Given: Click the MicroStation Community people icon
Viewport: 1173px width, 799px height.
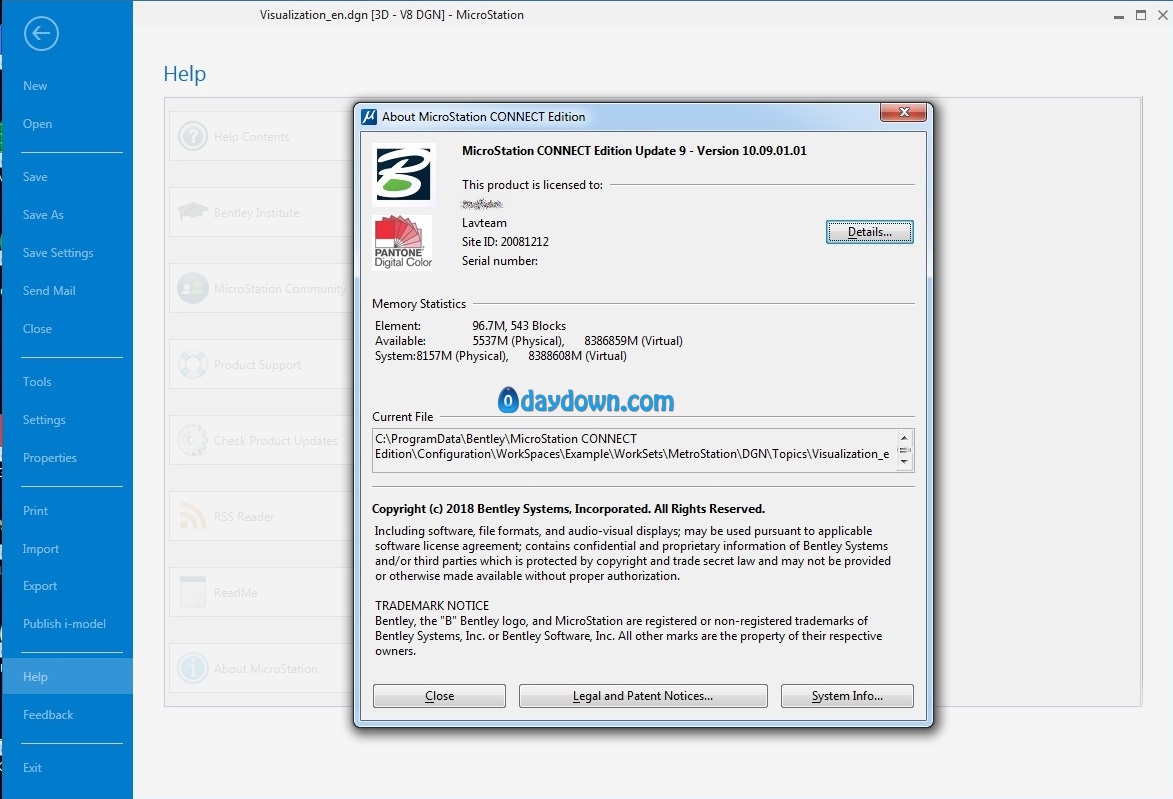Looking at the screenshot, I should pyautogui.click(x=193, y=288).
